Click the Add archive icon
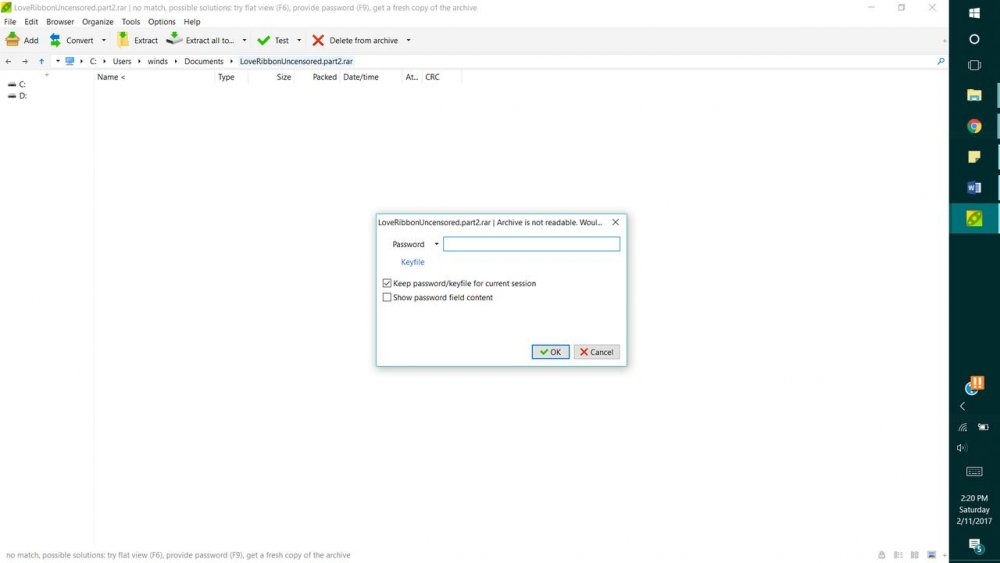The image size is (1000, 563). coord(12,40)
